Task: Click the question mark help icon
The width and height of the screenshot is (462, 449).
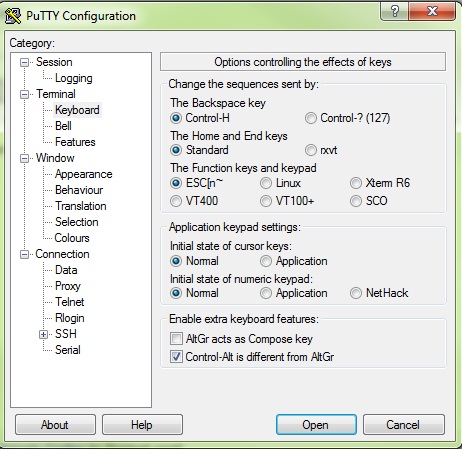Action: pyautogui.click(x=394, y=11)
